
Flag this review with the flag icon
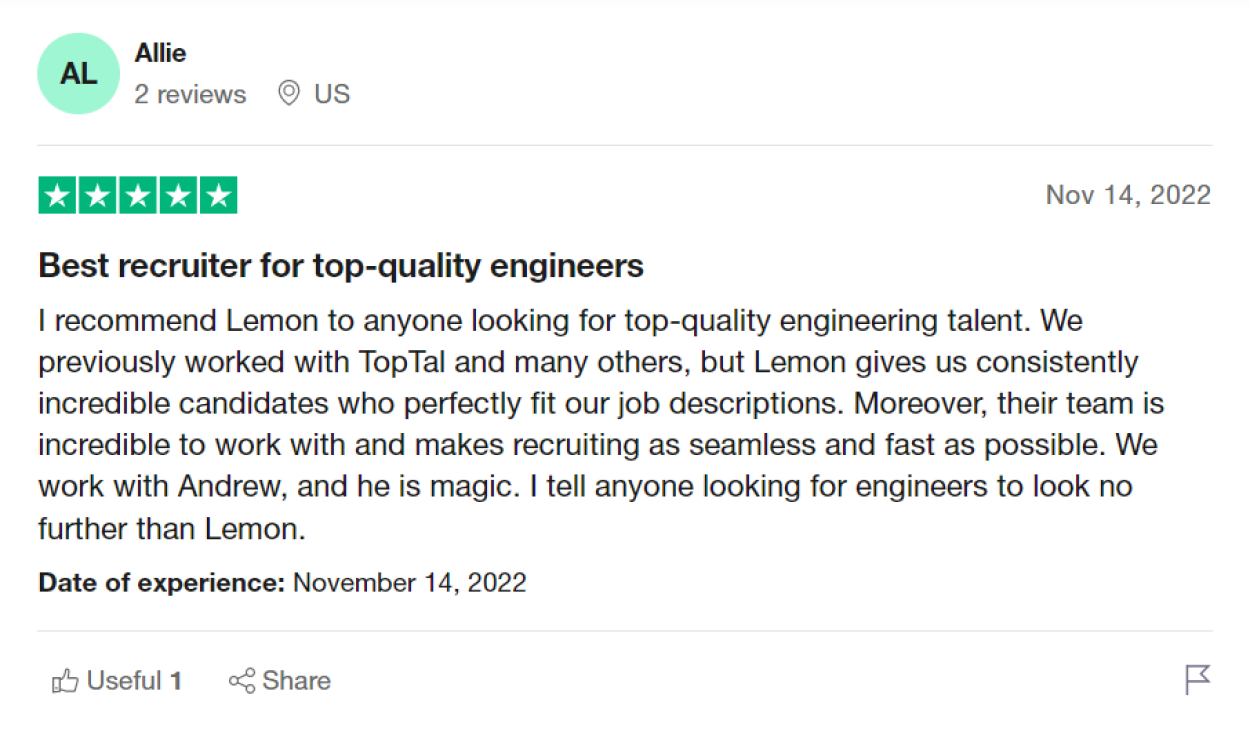(x=1197, y=680)
